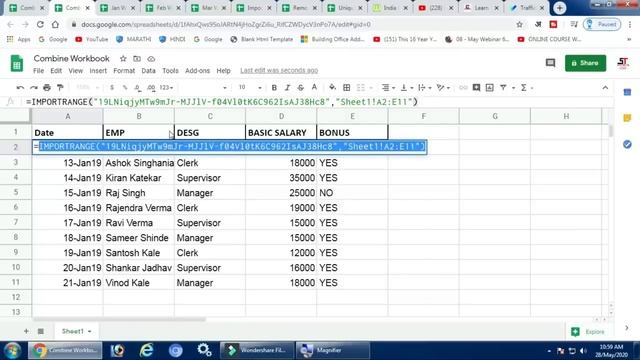Viewport: 640px width, 360px height.
Task: Toggle italic formatting
Action: click(287, 88)
